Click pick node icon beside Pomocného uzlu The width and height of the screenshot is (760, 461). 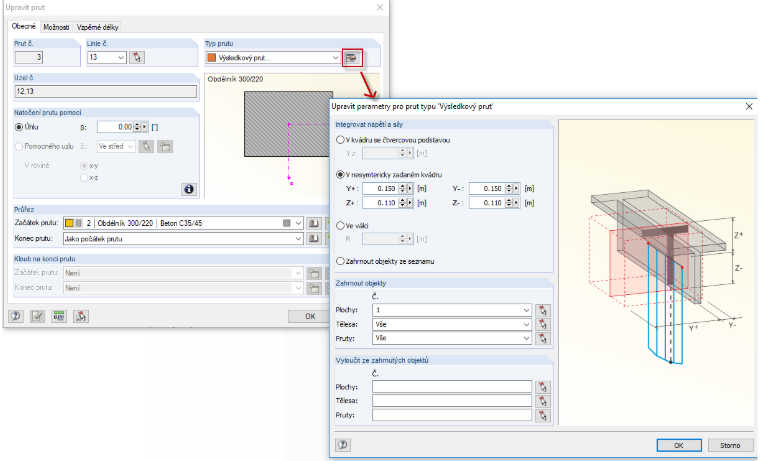tap(146, 146)
